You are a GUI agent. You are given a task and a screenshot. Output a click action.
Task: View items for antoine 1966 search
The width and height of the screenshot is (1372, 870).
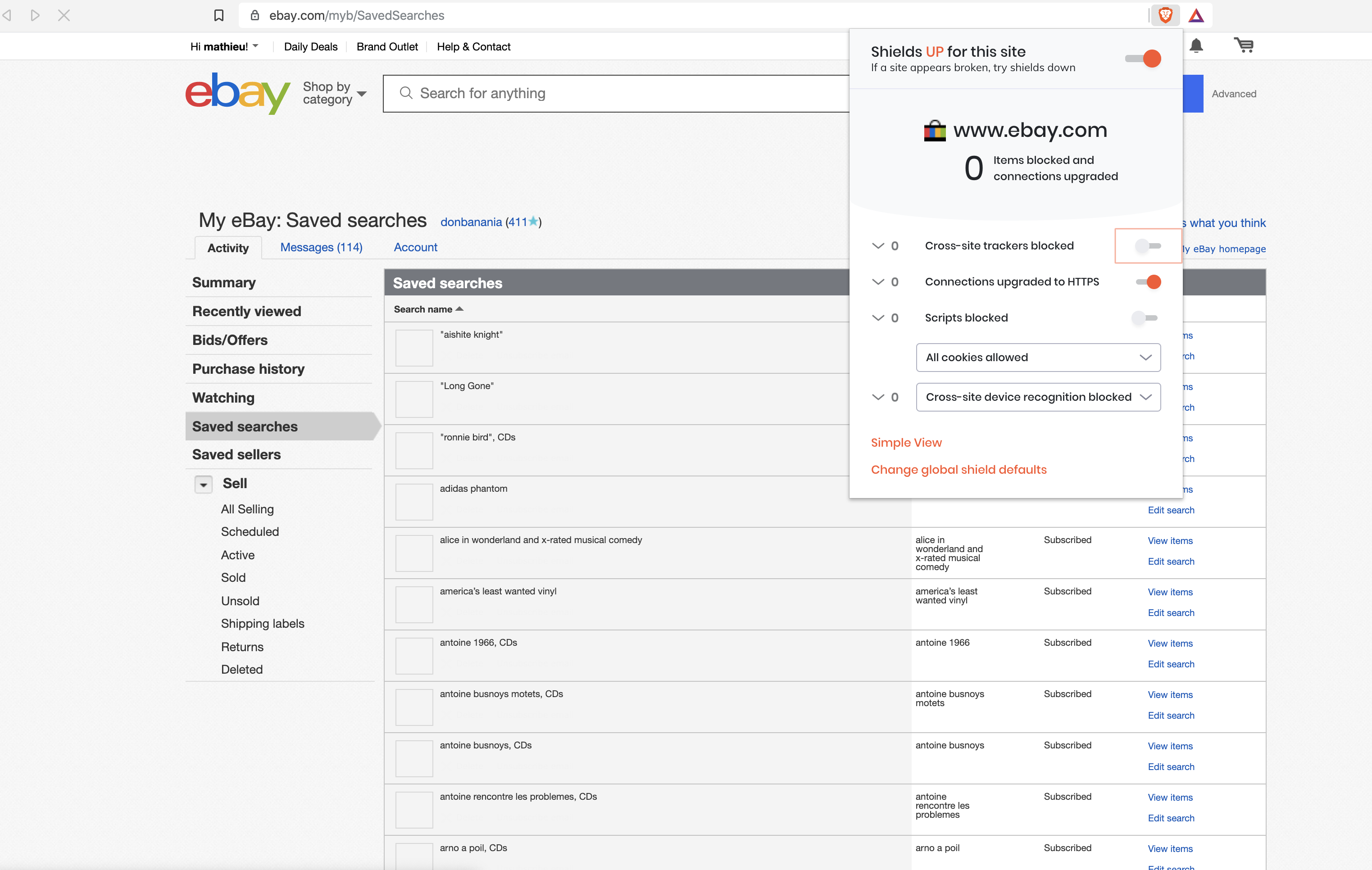[1170, 643]
